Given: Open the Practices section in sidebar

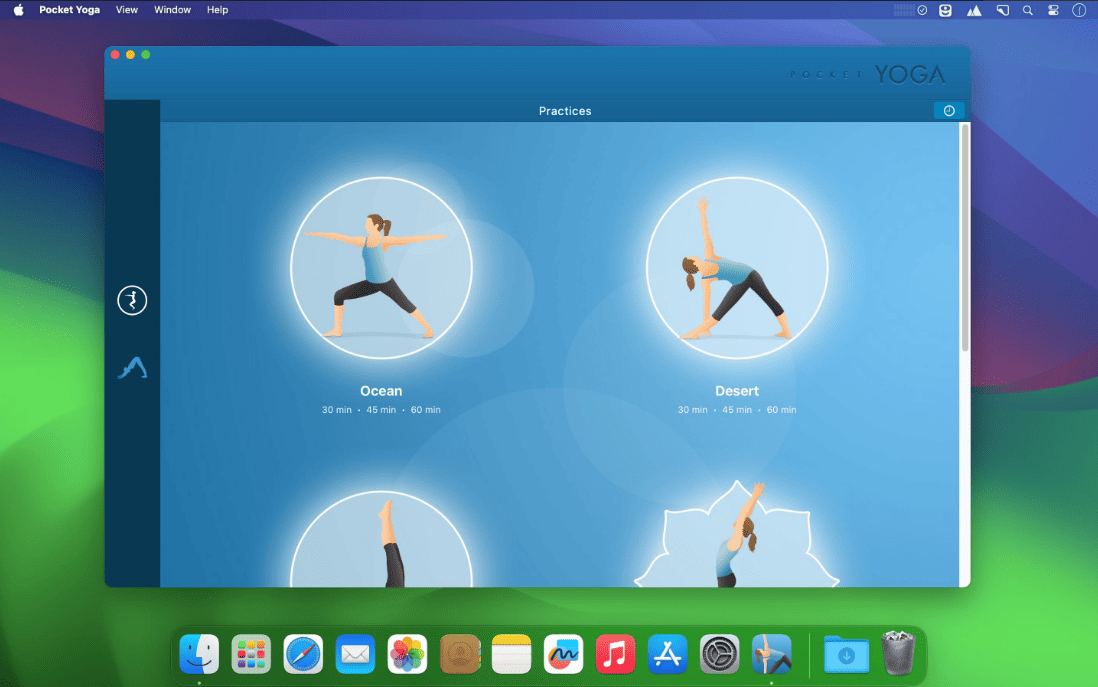Looking at the screenshot, I should pyautogui.click(x=132, y=300).
